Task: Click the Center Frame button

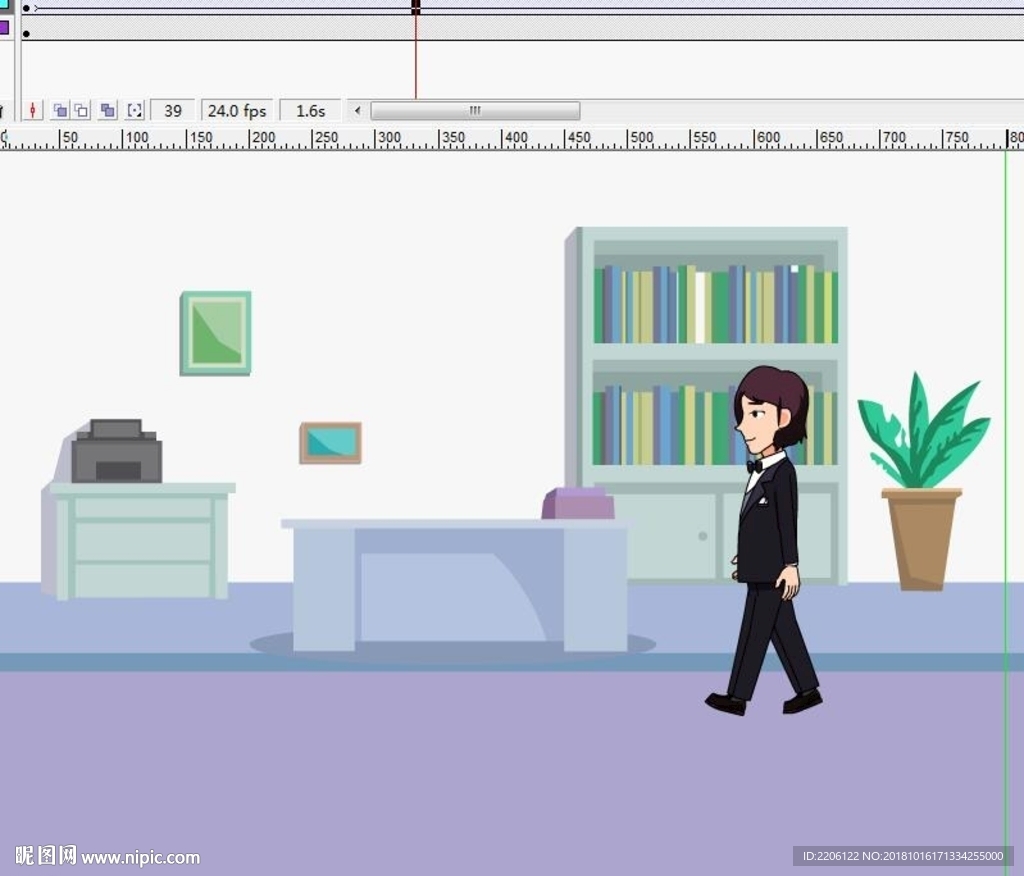Action: [x=33, y=110]
